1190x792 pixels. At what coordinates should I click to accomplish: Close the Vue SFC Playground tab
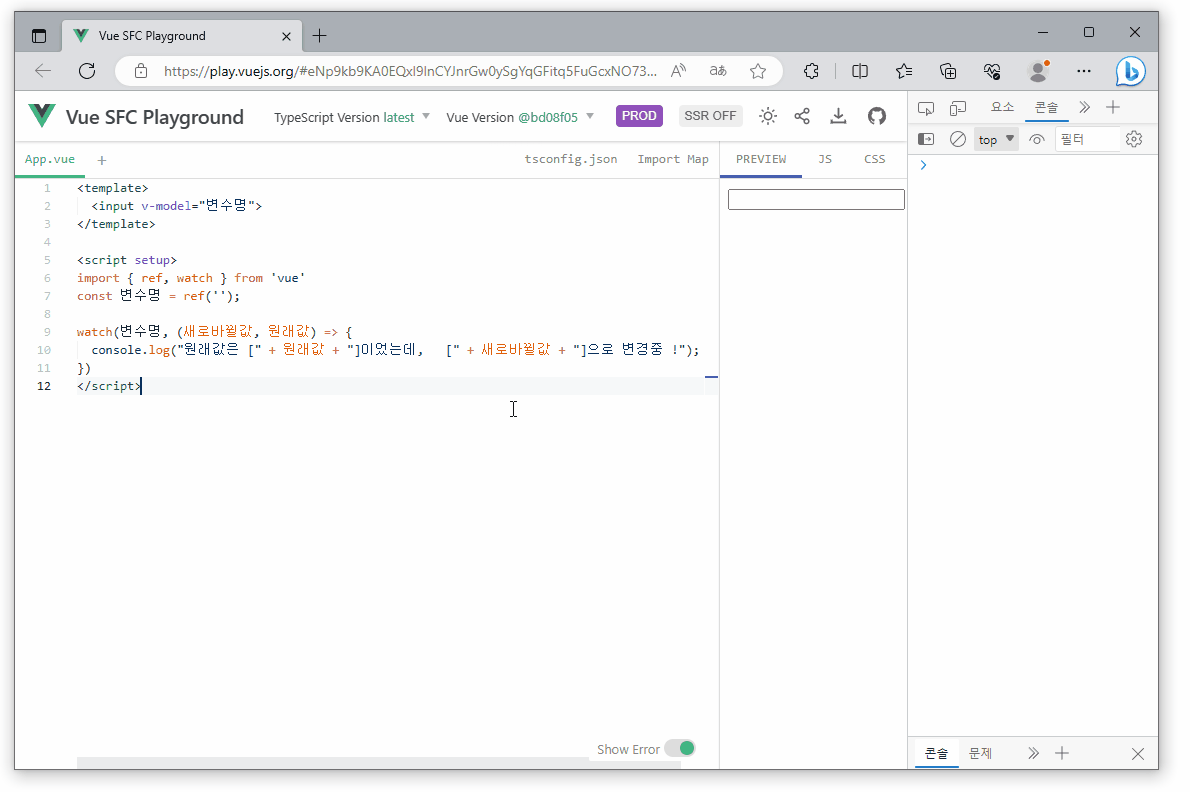(x=286, y=36)
